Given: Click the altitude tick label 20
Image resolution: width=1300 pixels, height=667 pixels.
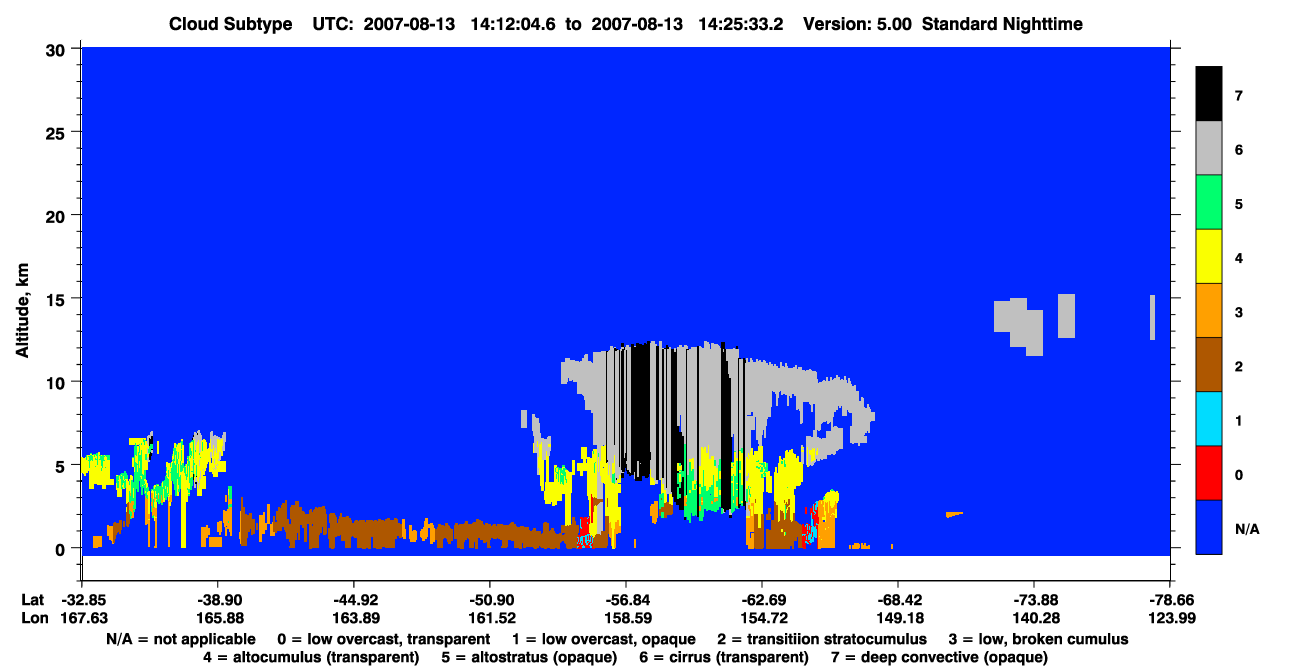Looking at the screenshot, I should tap(58, 215).
